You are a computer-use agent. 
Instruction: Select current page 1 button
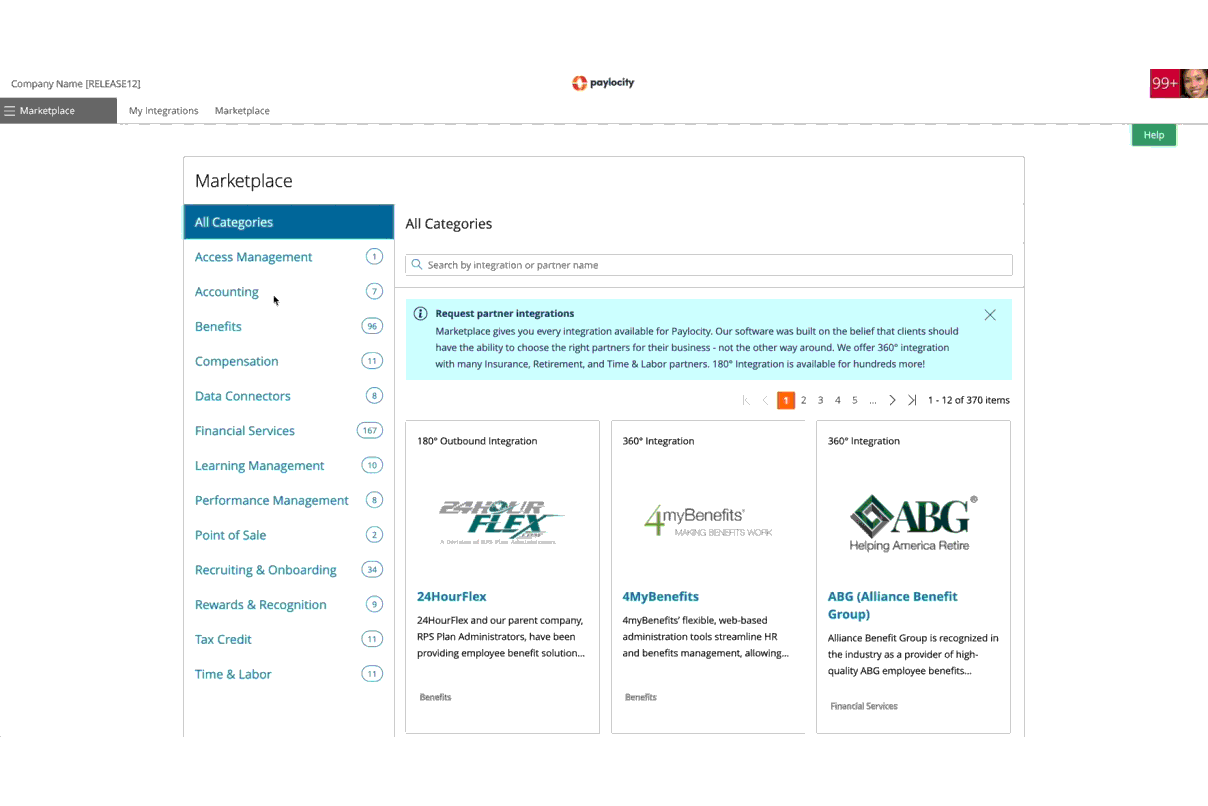click(x=786, y=400)
